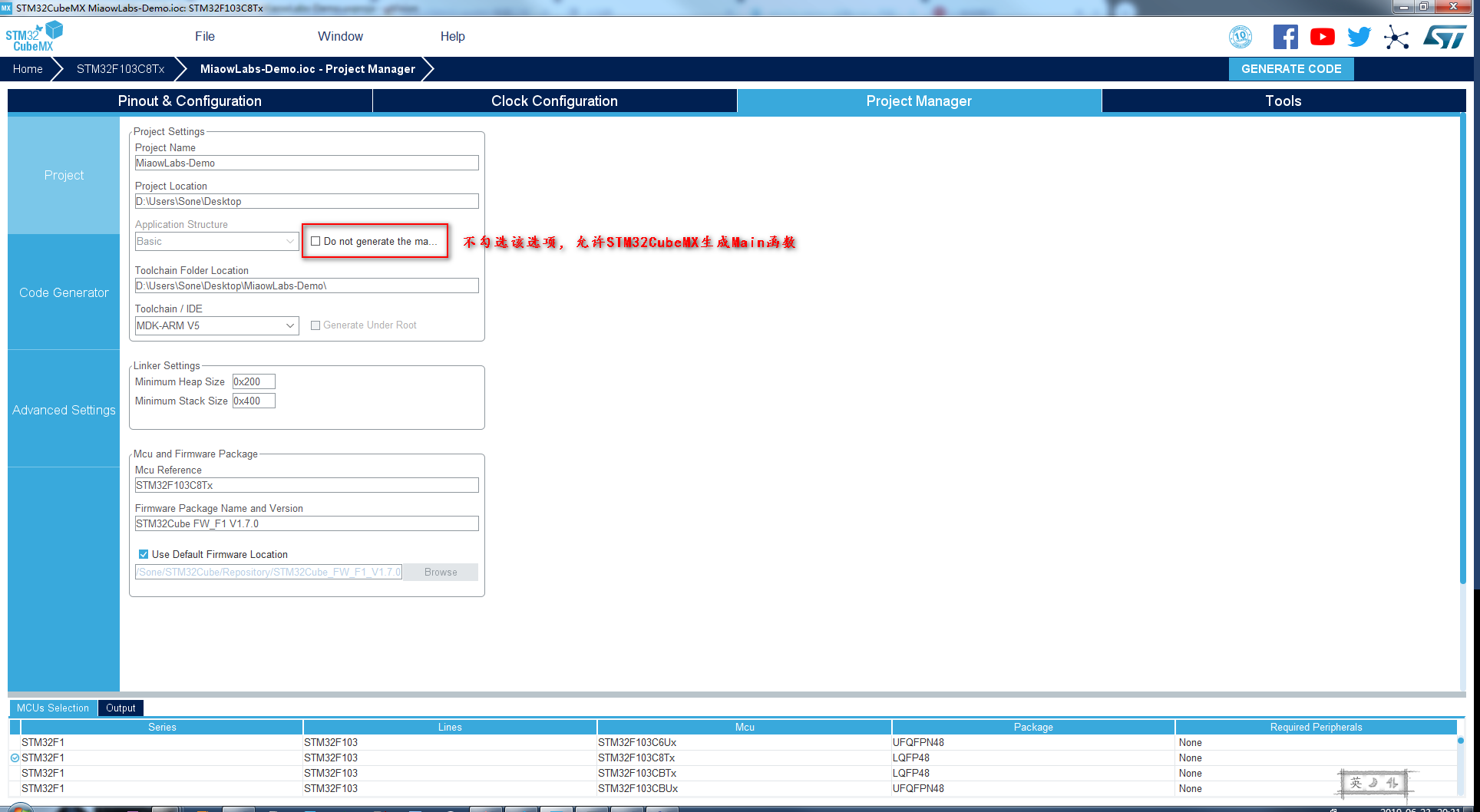This screenshot has width=1480, height=812.
Task: Click the MCU list vertical scrollbar
Action: [x=1461, y=741]
